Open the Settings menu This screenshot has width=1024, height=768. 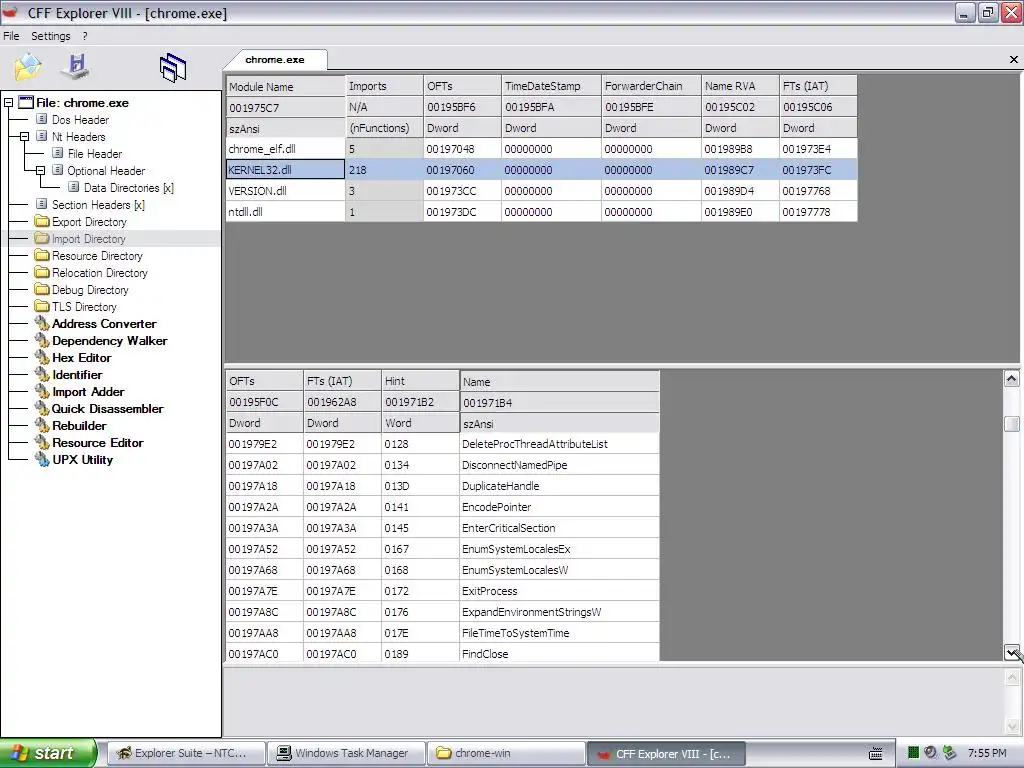(x=50, y=36)
